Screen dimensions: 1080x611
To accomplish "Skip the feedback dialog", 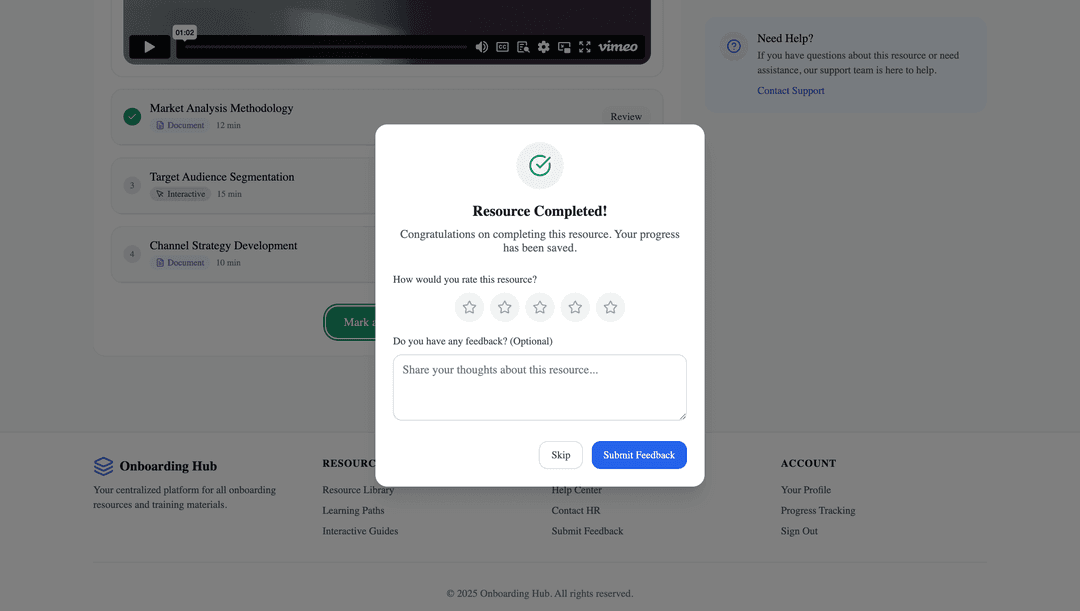I will [560, 455].
